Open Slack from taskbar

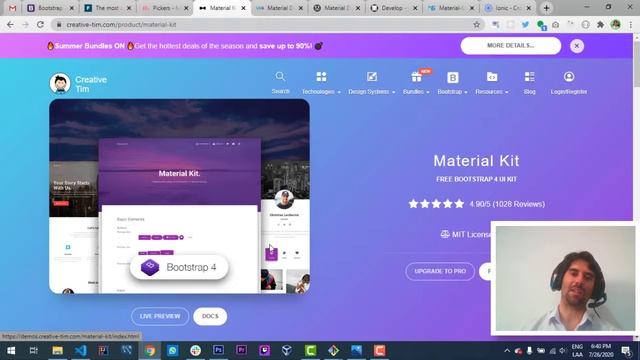[196, 351]
